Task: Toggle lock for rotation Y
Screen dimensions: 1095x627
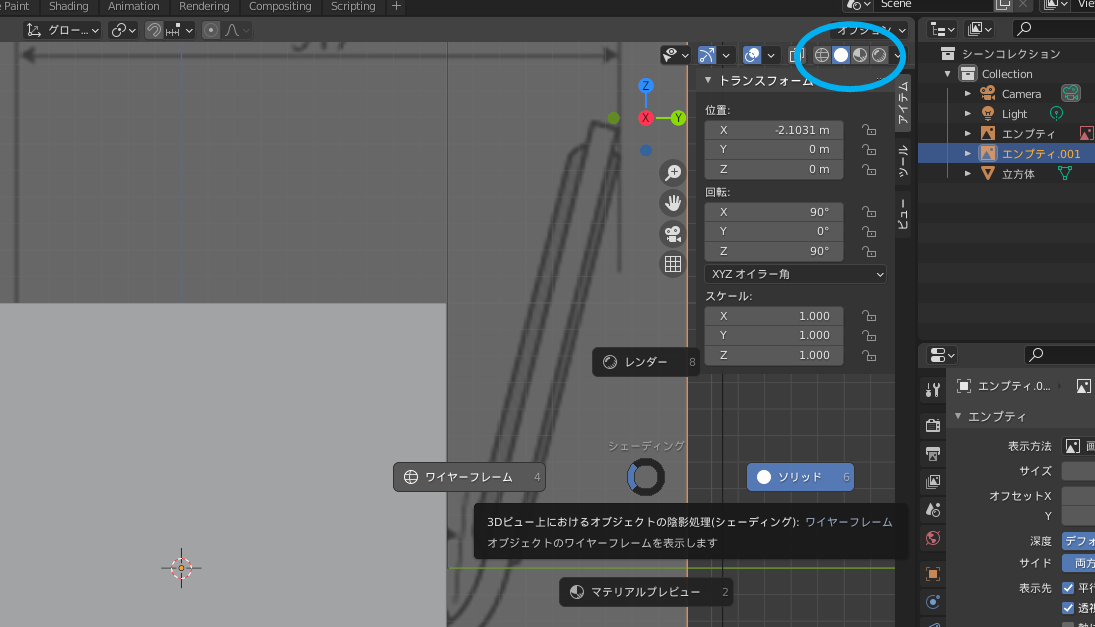Action: pos(869,231)
